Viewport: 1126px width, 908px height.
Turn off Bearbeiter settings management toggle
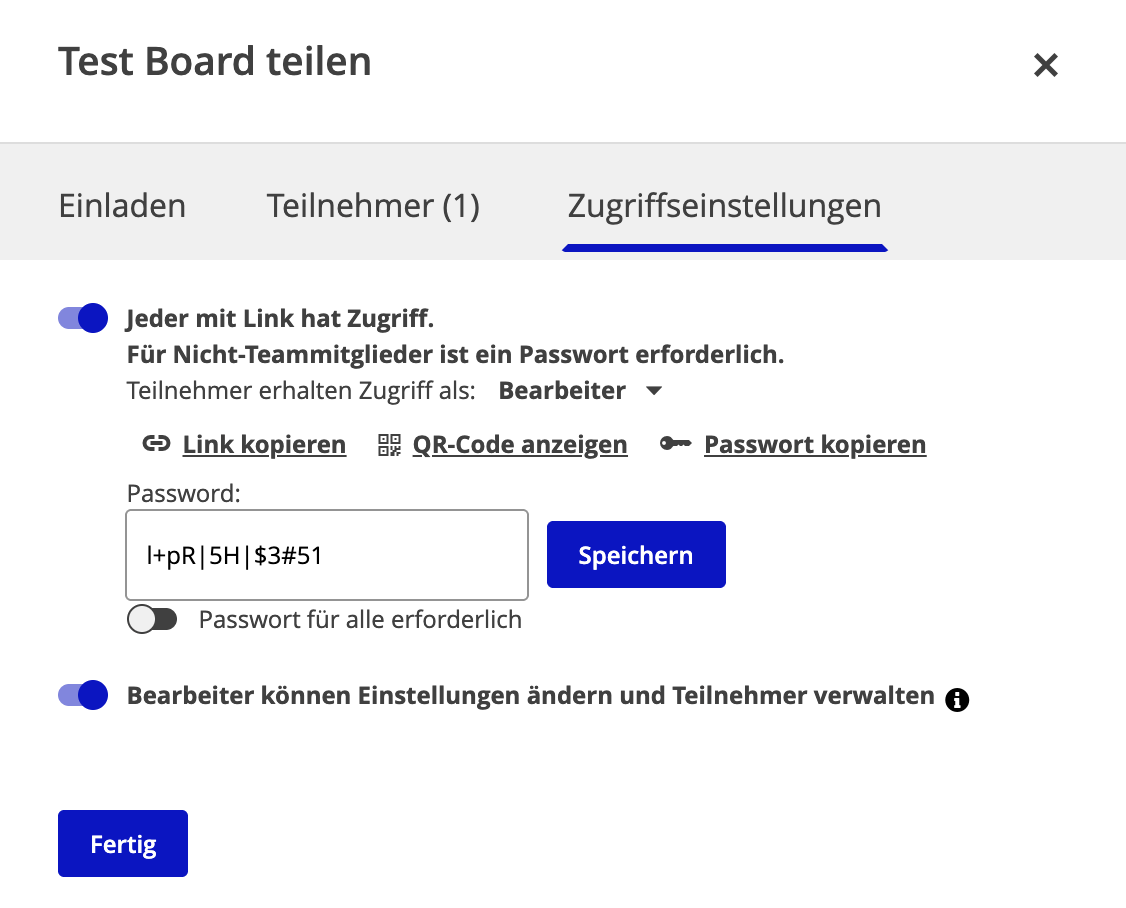[82, 694]
